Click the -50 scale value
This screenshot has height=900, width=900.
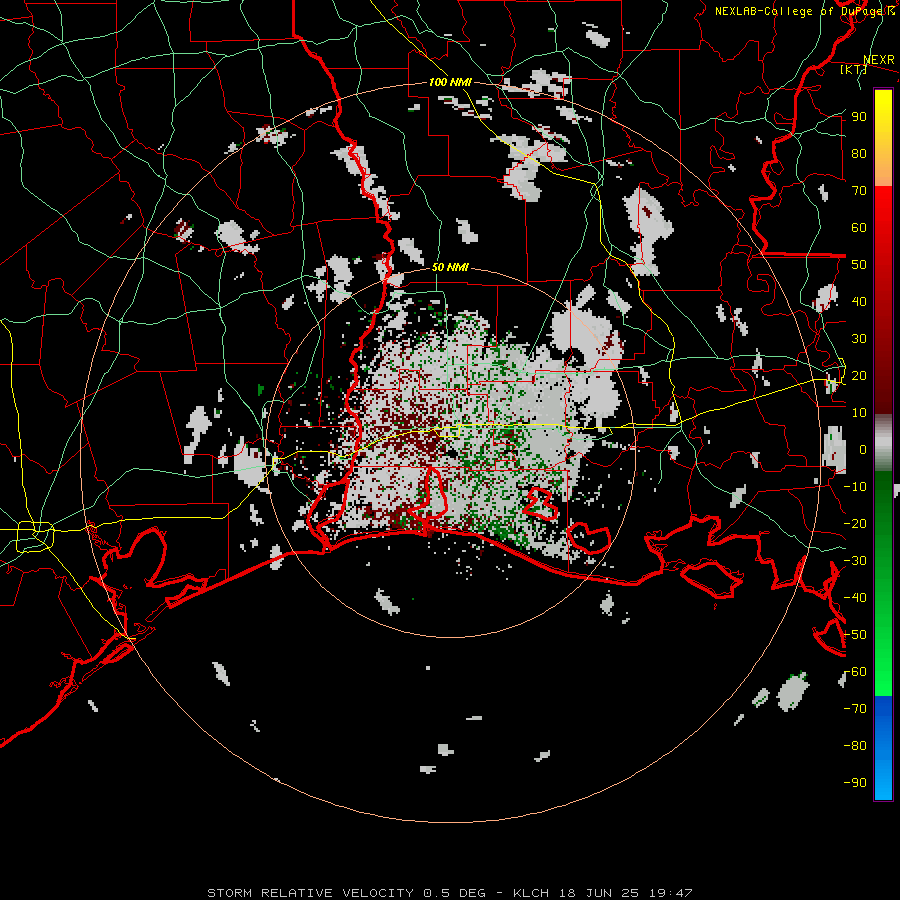click(855, 635)
